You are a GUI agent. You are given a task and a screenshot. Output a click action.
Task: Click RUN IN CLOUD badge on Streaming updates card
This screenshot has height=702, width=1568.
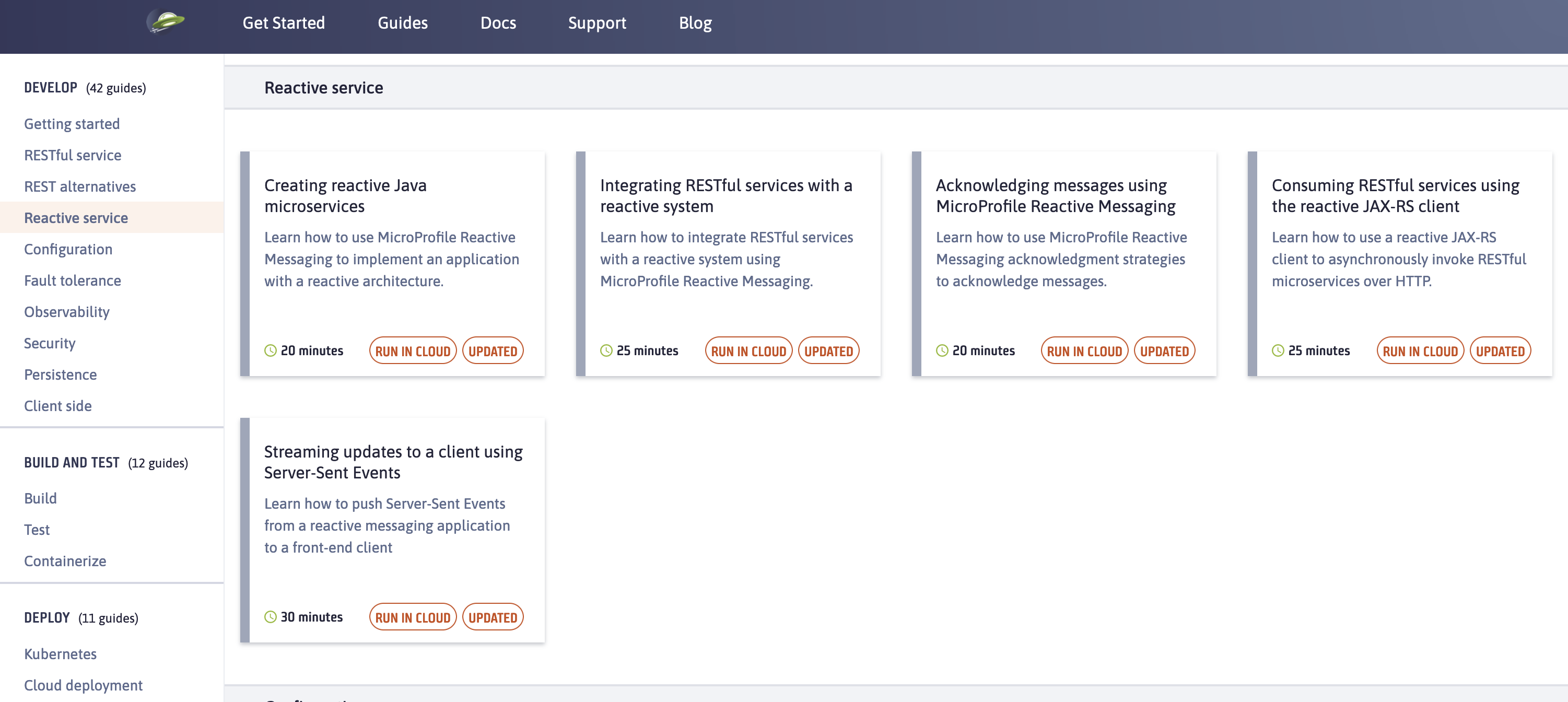click(413, 617)
